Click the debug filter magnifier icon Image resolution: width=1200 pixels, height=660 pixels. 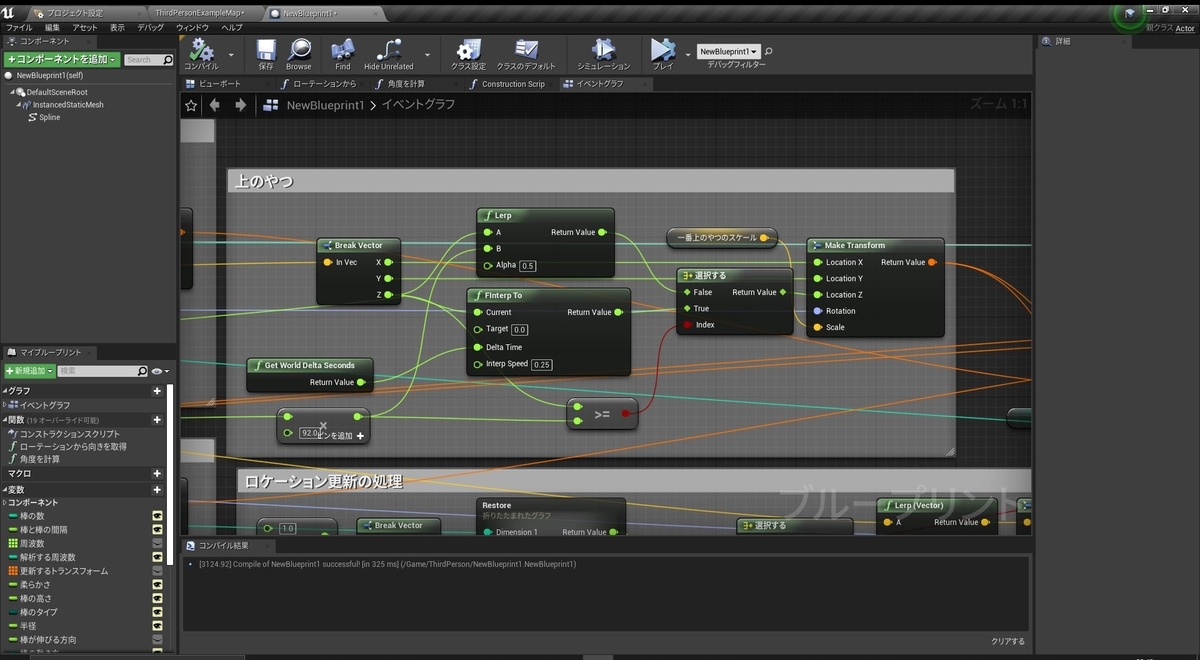point(769,51)
